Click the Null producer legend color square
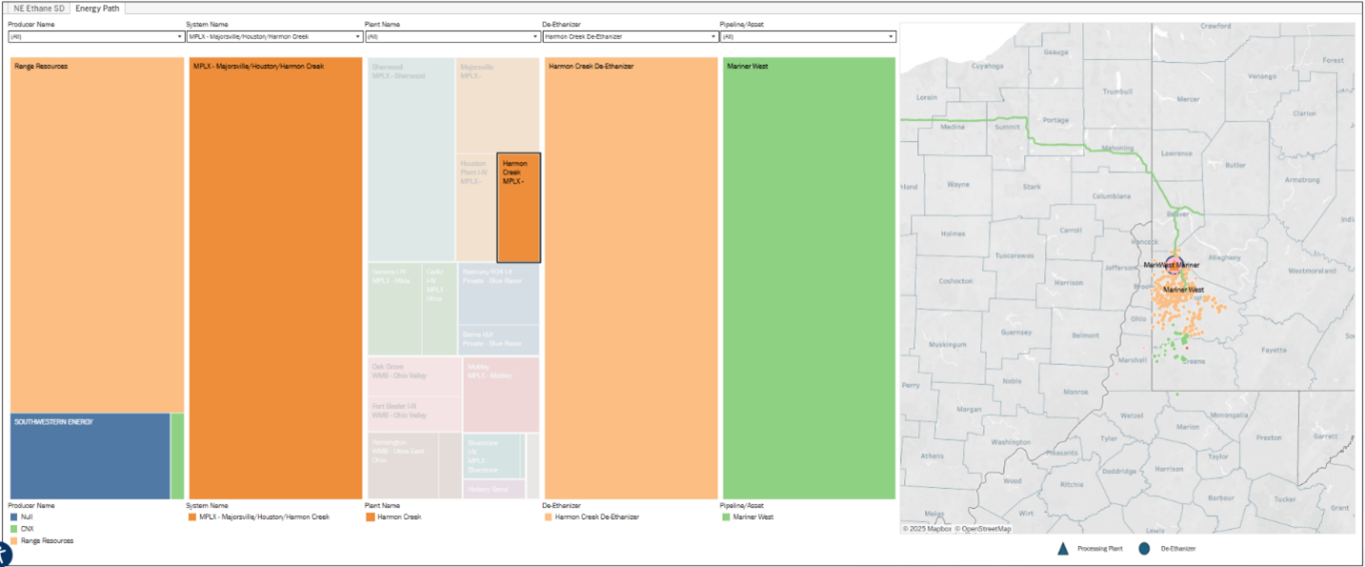 click(x=14, y=517)
